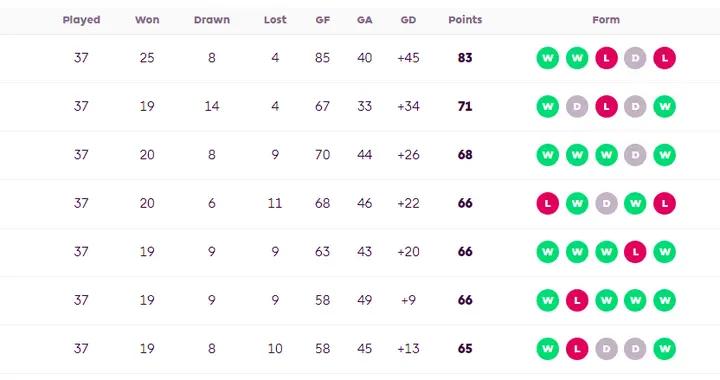This screenshot has width=720, height=380.
Task: Click the last W form icon in the 65-points row
Action: pos(664,349)
